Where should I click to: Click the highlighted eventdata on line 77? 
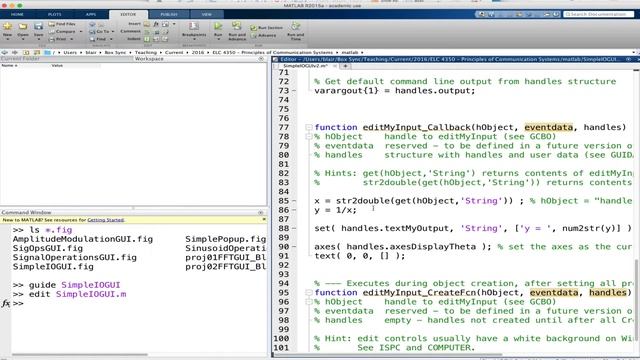pos(549,127)
